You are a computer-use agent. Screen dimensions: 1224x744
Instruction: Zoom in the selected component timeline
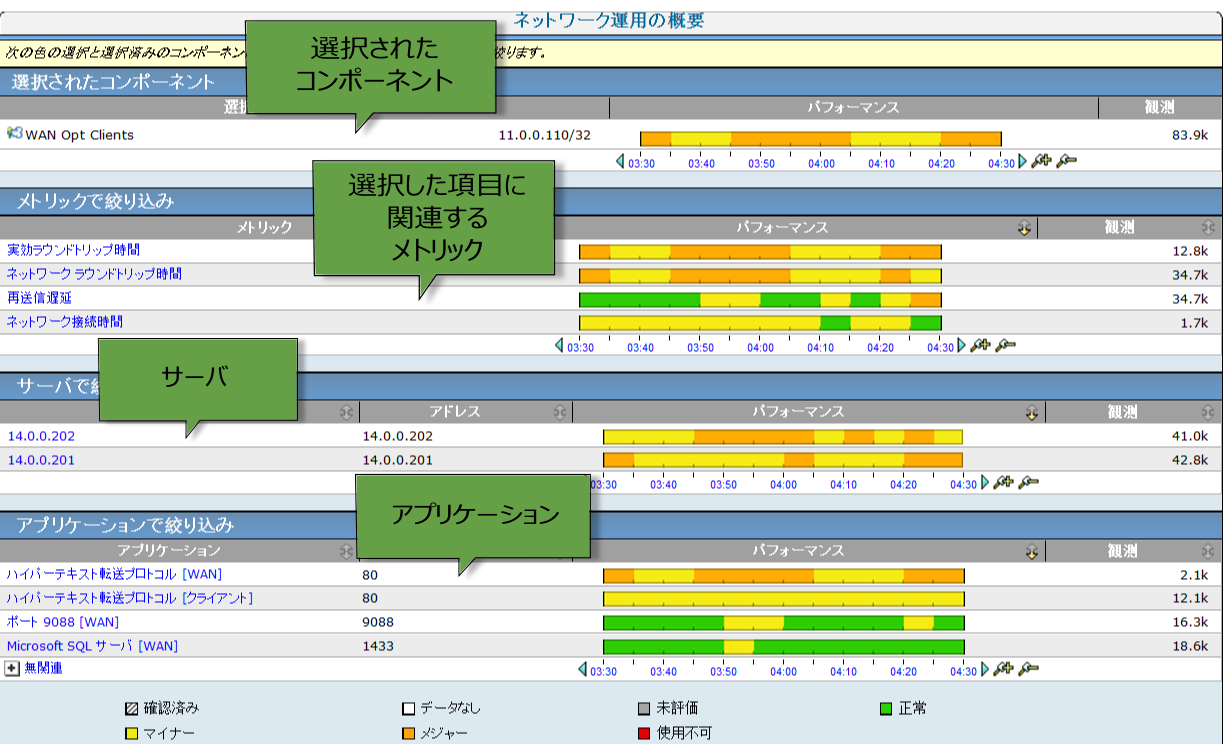click(x=1042, y=161)
